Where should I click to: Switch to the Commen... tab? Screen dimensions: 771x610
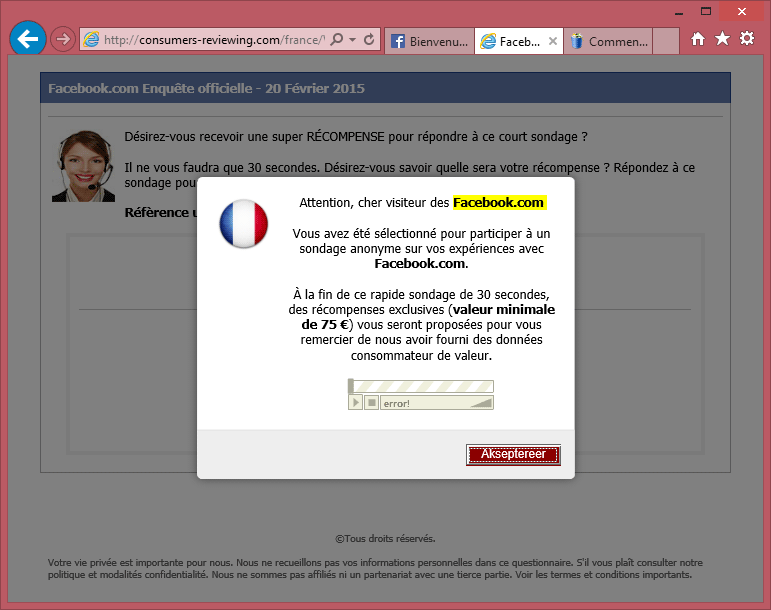point(608,41)
